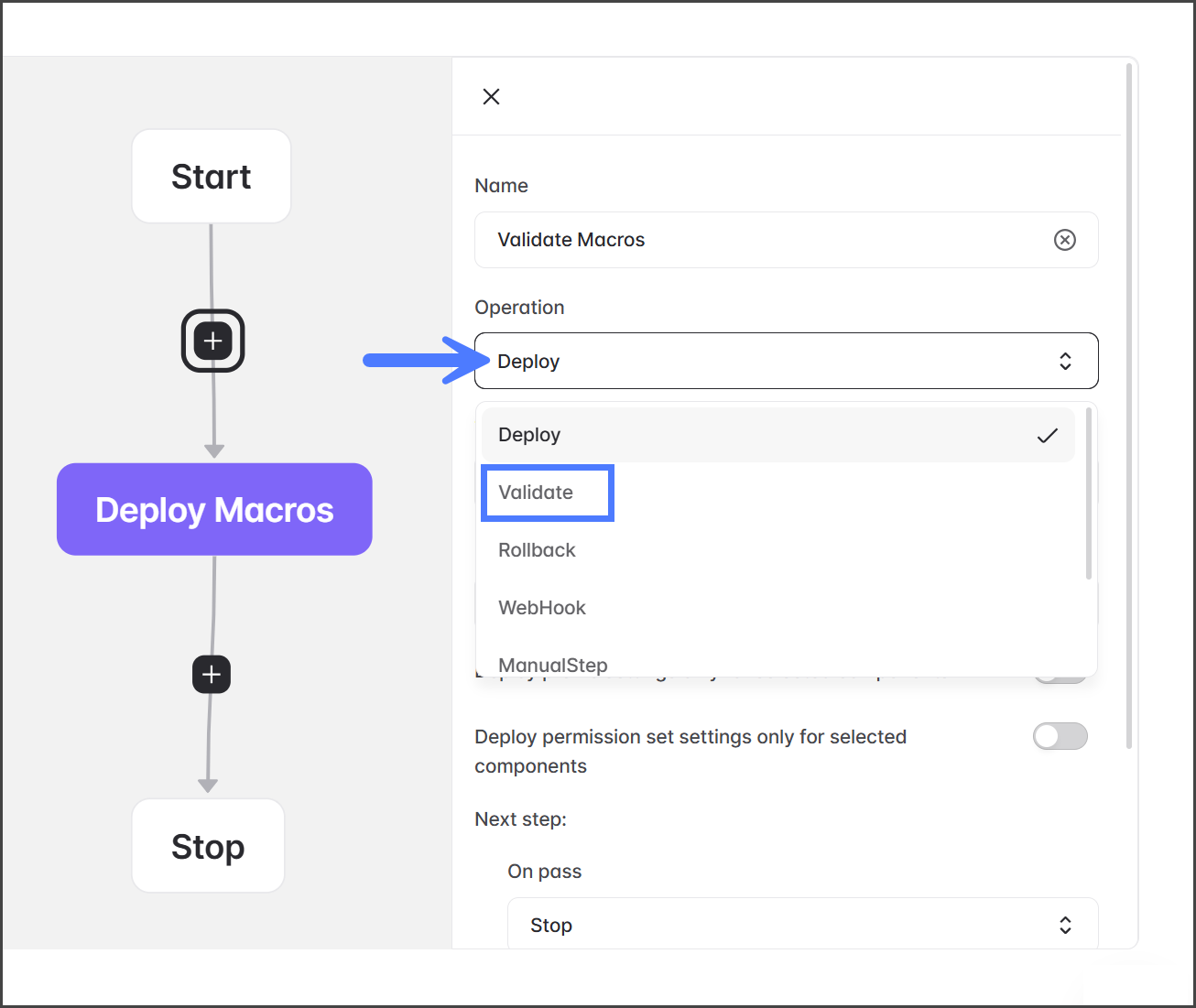Choose ManualStep operation option
The image size is (1196, 1008).
pos(553,664)
